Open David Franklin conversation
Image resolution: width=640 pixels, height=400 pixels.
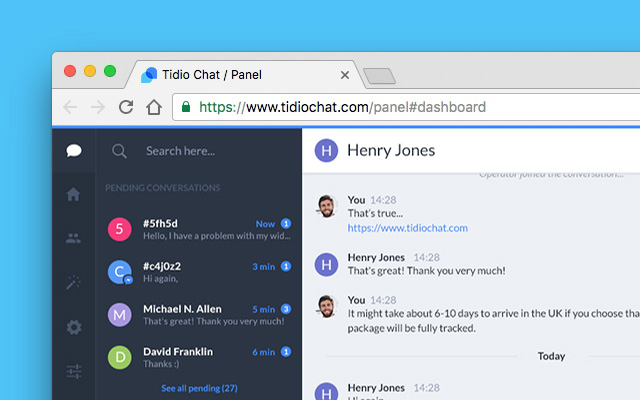click(199, 358)
